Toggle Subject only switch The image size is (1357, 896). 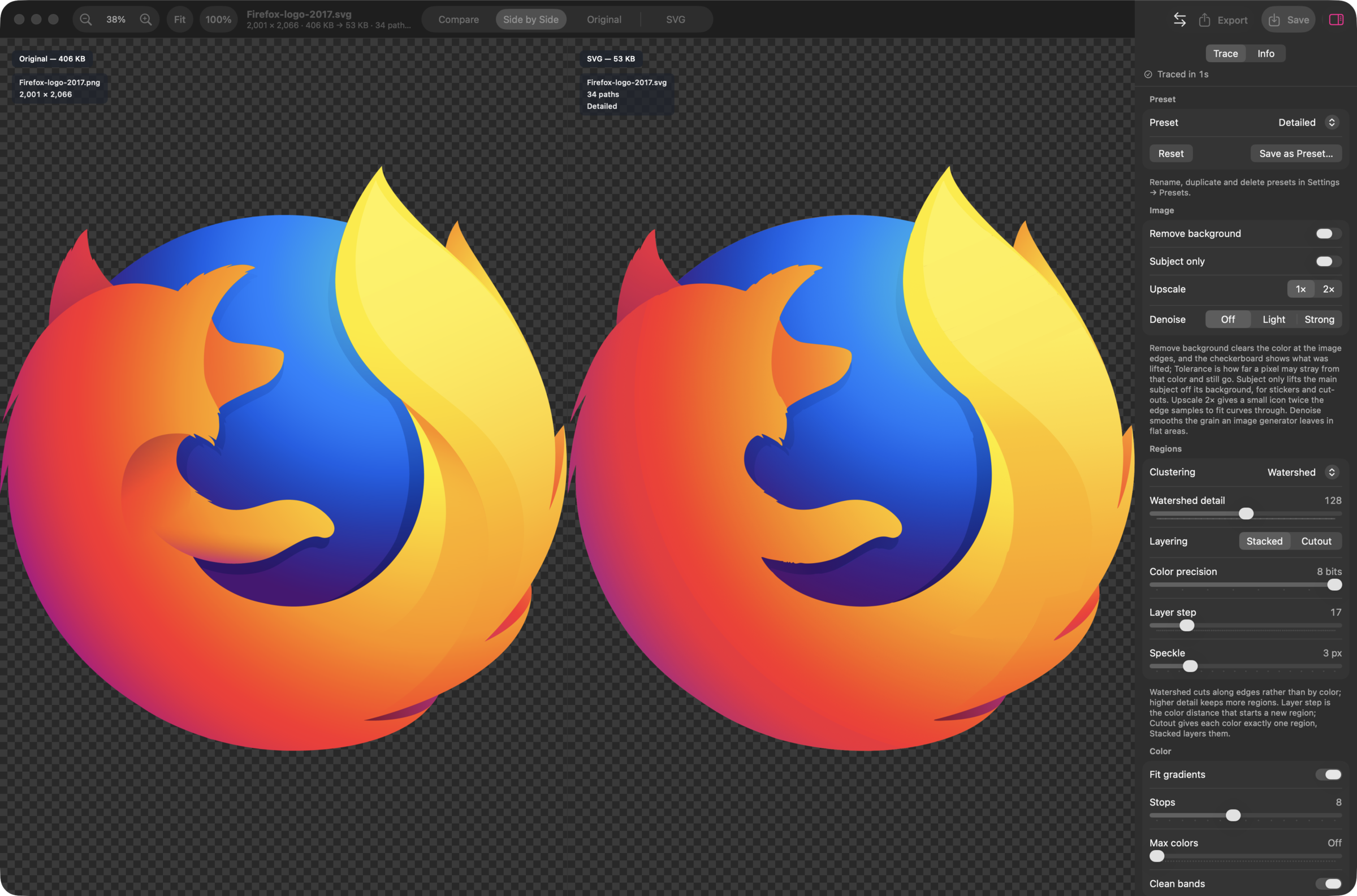tap(1328, 261)
